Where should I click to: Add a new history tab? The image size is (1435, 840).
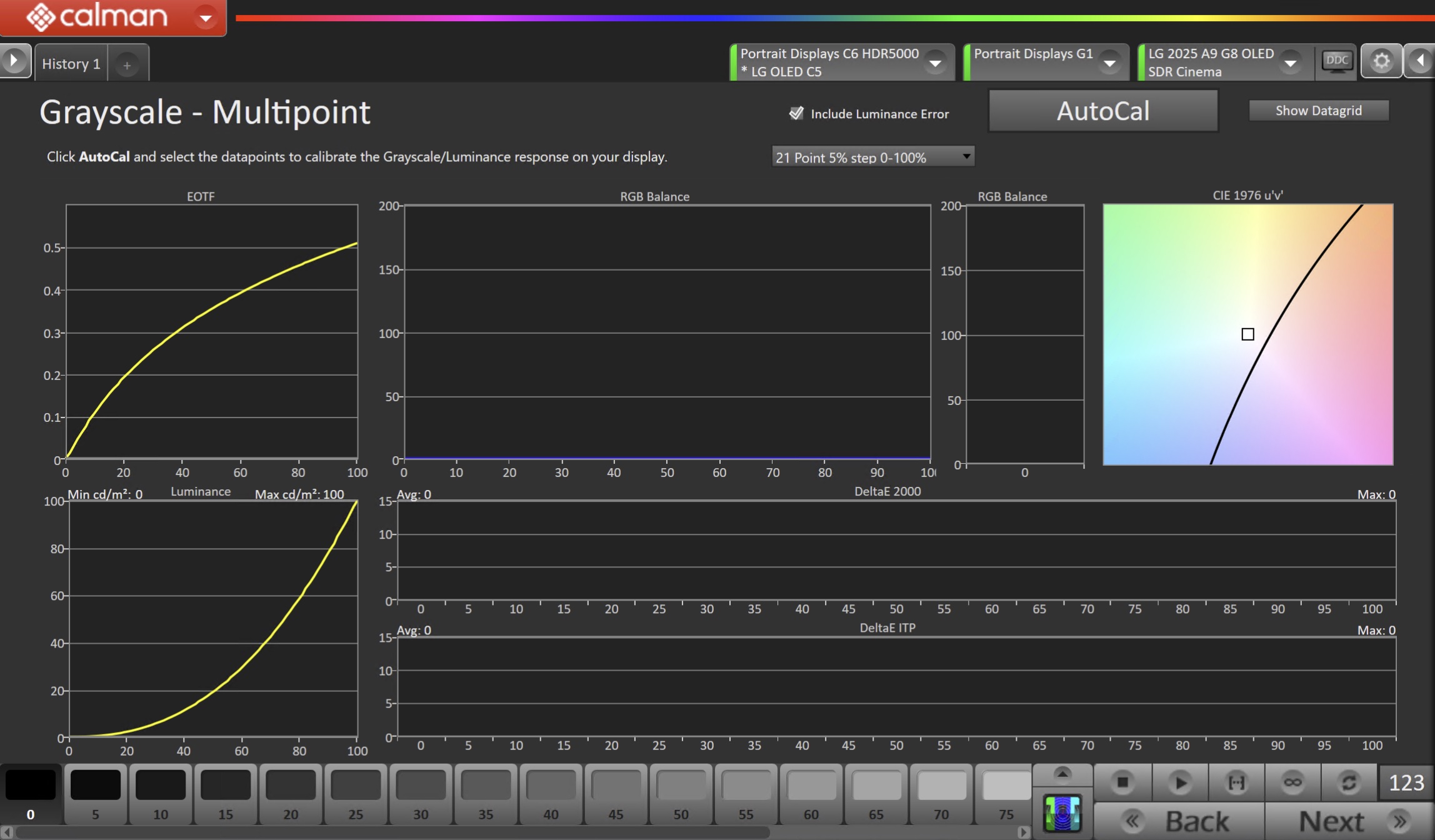point(127,65)
